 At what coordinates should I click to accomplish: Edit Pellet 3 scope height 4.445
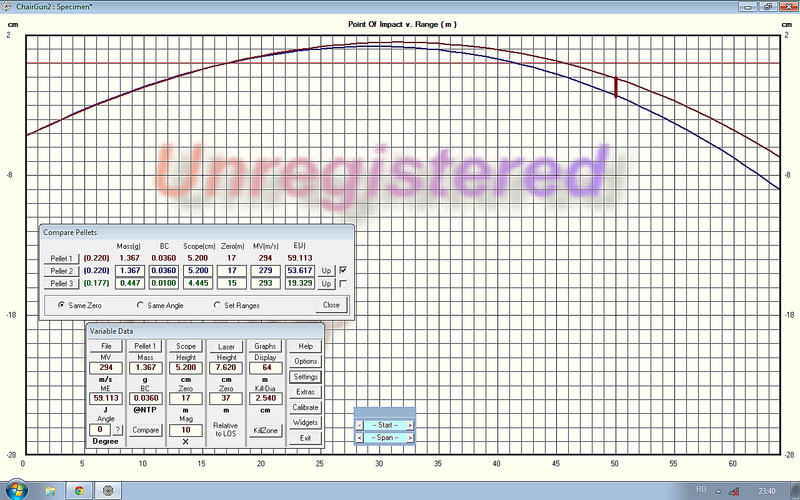(198, 283)
